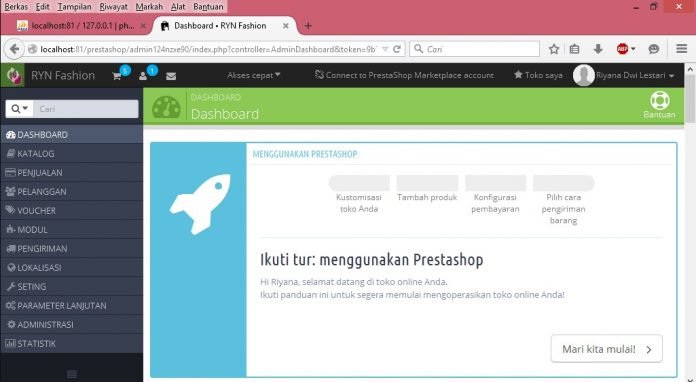
Task: Switch to the localhost phpMyAdmin tab
Action: pos(81,26)
